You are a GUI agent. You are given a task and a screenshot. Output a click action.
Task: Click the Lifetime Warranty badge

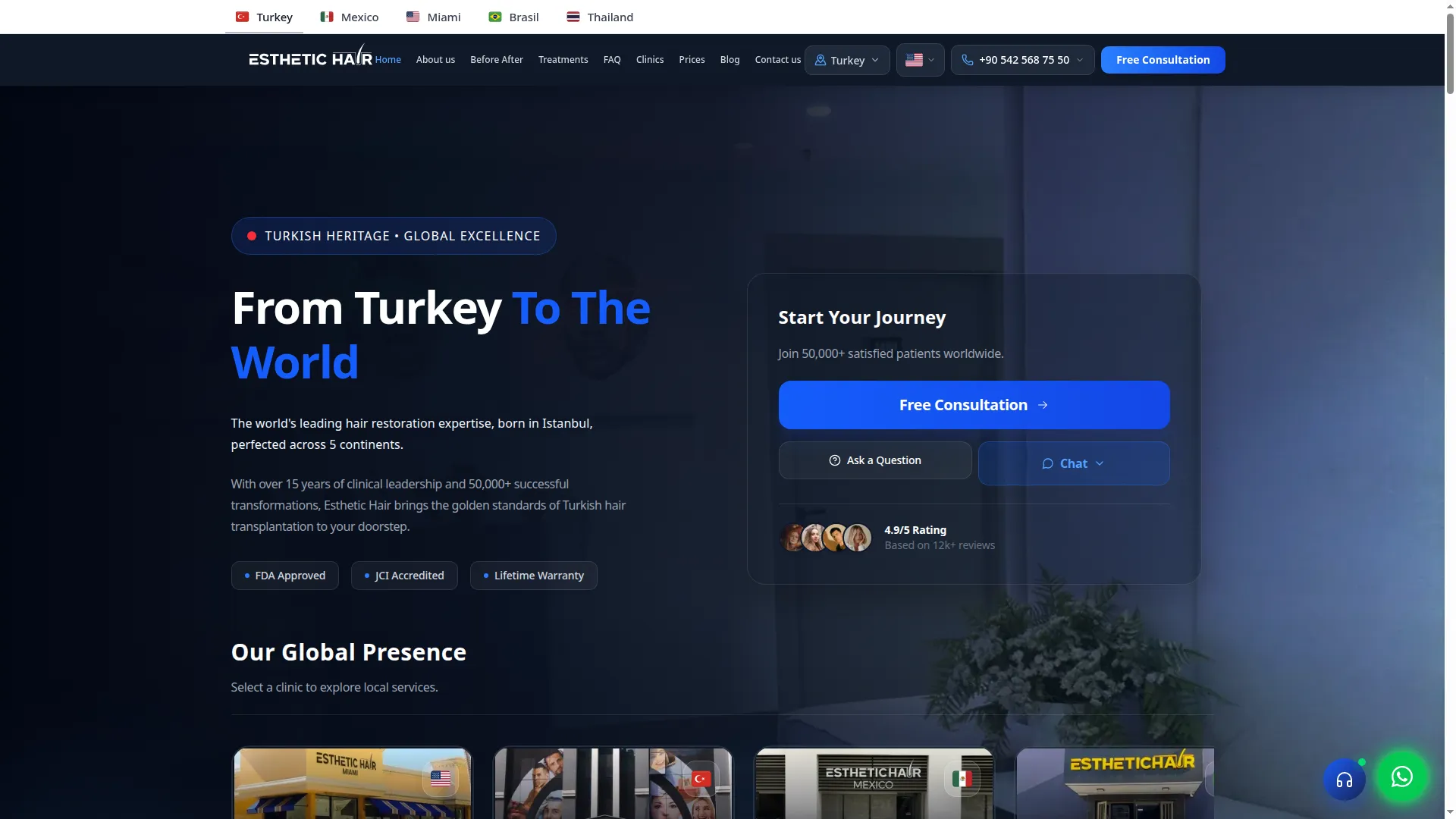tap(534, 576)
